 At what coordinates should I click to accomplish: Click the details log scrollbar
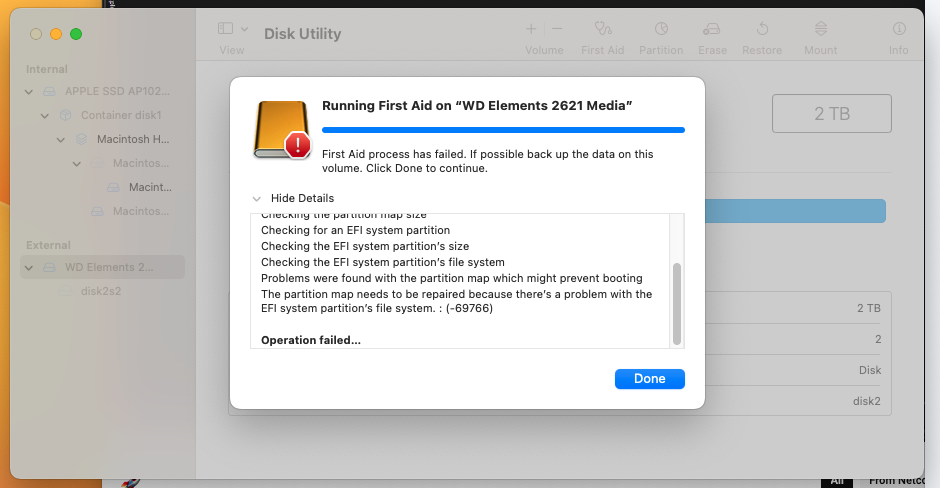pos(677,304)
